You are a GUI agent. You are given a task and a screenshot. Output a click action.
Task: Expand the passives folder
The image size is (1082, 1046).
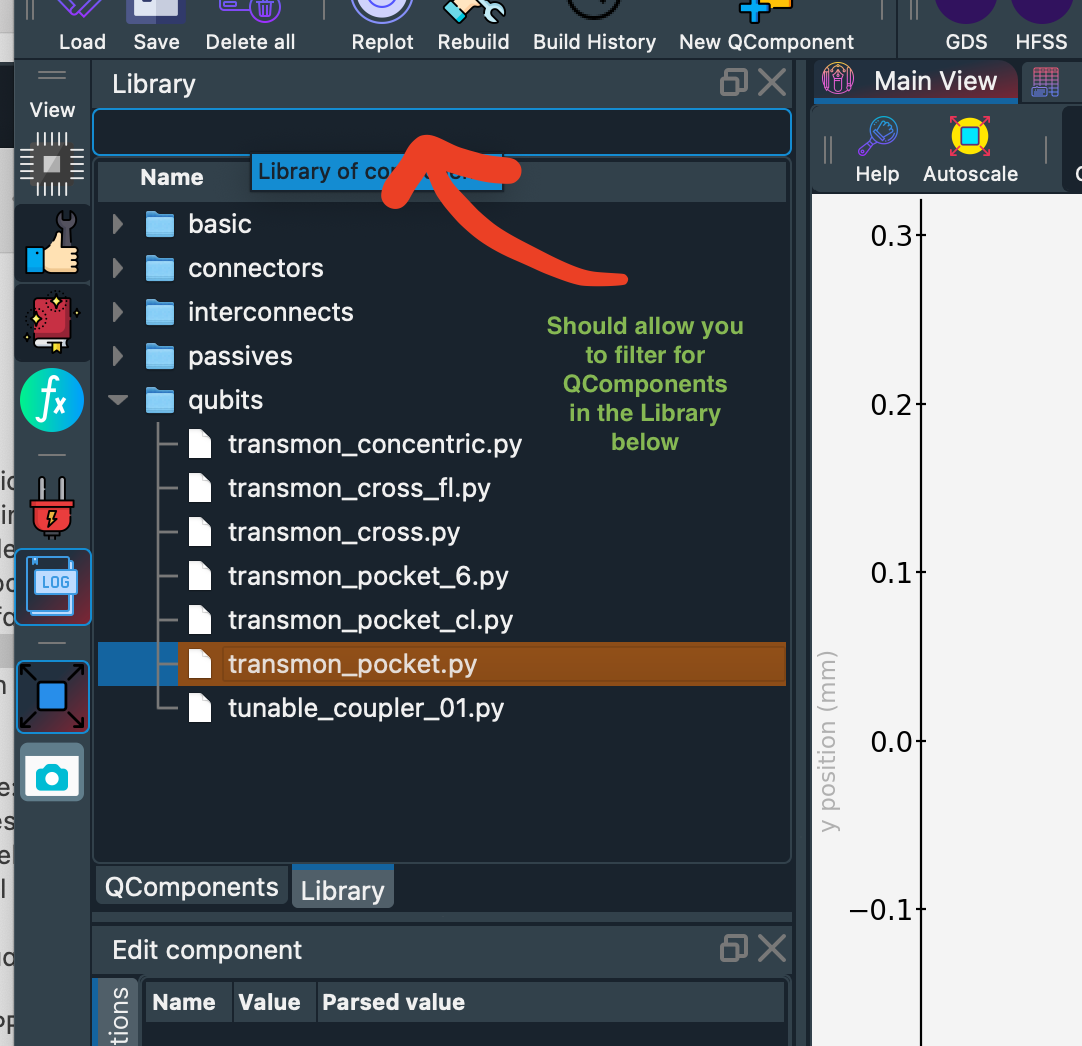[118, 357]
